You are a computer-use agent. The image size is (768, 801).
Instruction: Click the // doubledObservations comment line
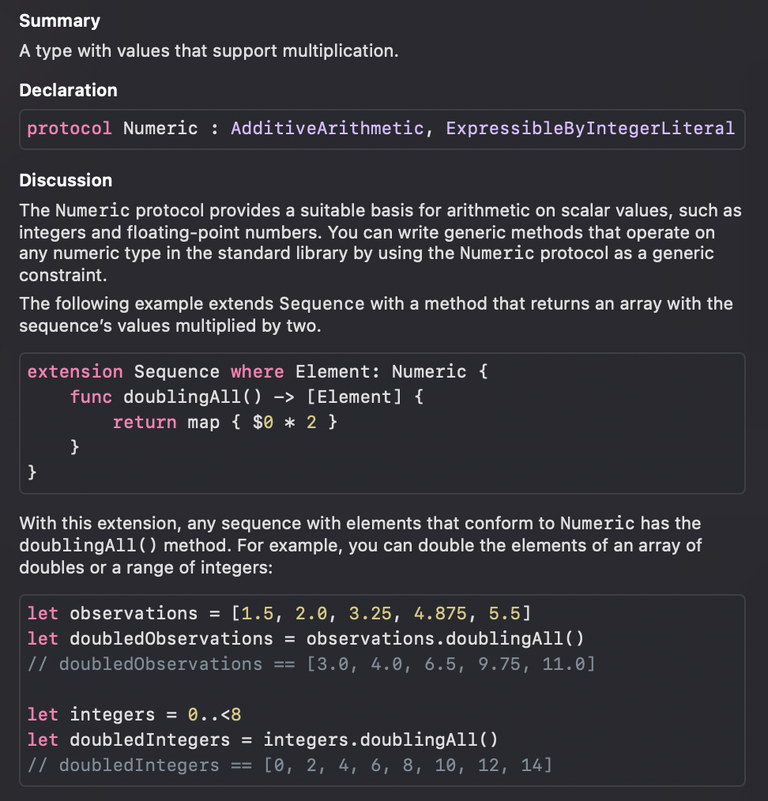(311, 664)
